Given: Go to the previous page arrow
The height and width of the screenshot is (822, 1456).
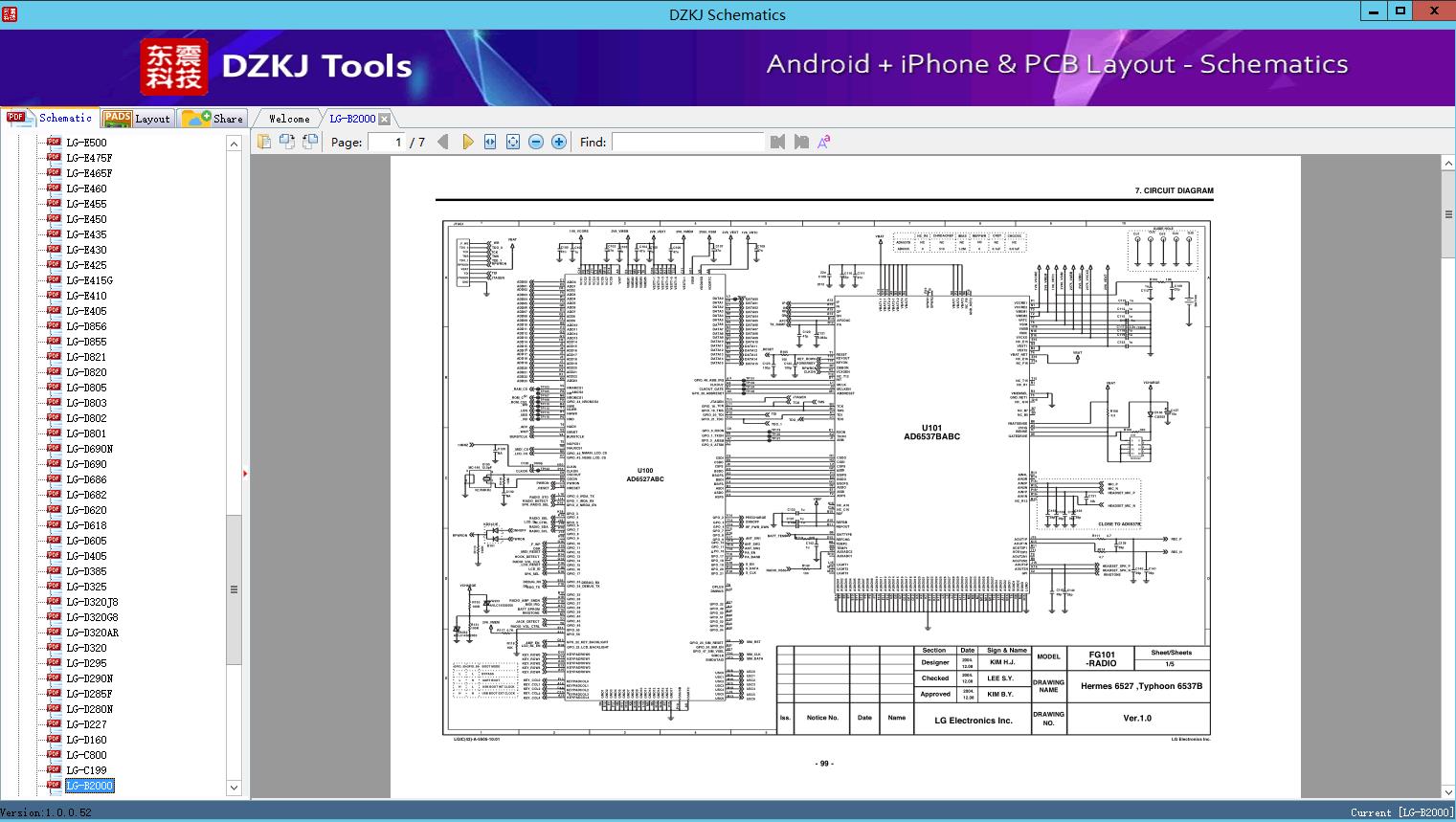Looking at the screenshot, I should (x=442, y=142).
